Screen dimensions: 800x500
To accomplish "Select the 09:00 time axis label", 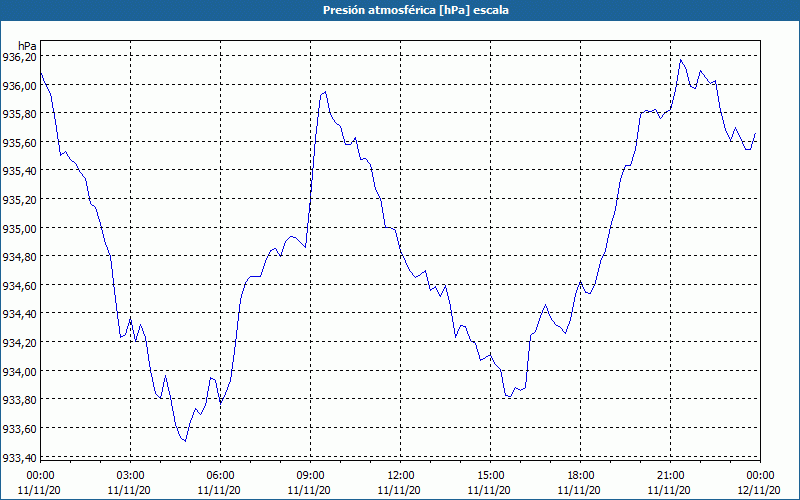I will [x=311, y=476].
